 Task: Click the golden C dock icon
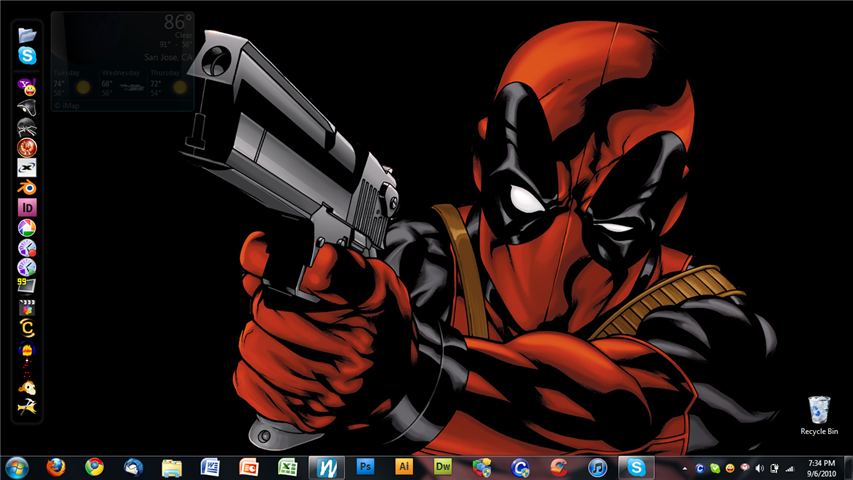pos(27,328)
